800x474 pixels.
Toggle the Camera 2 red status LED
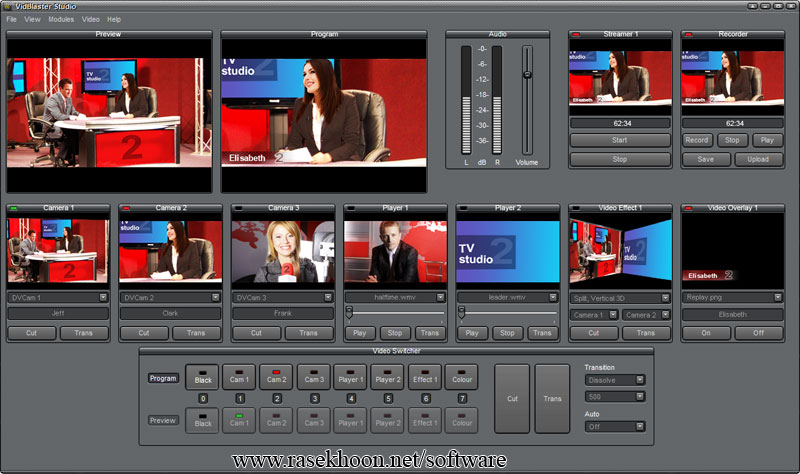click(126, 208)
